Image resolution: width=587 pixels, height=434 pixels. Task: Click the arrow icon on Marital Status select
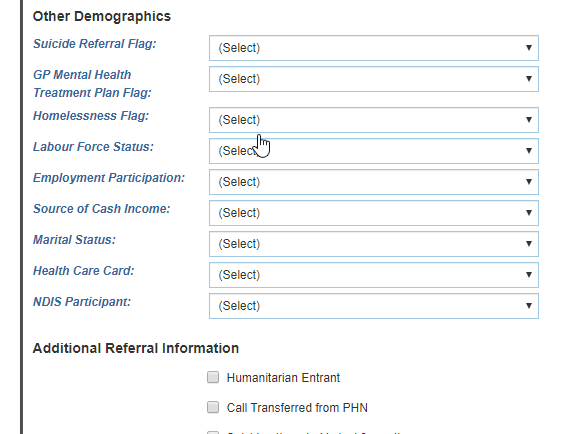529,244
